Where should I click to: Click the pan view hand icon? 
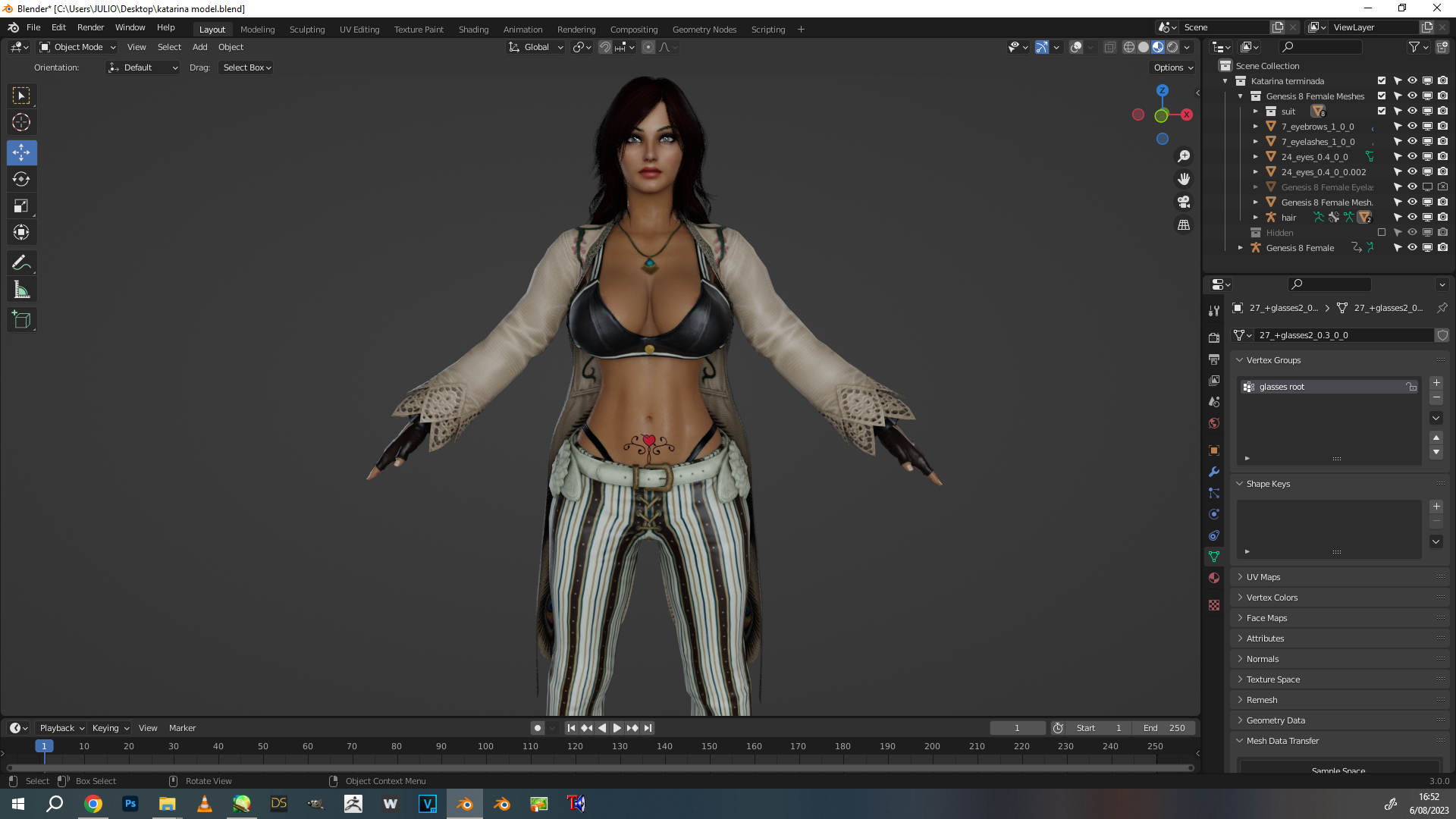(1183, 179)
